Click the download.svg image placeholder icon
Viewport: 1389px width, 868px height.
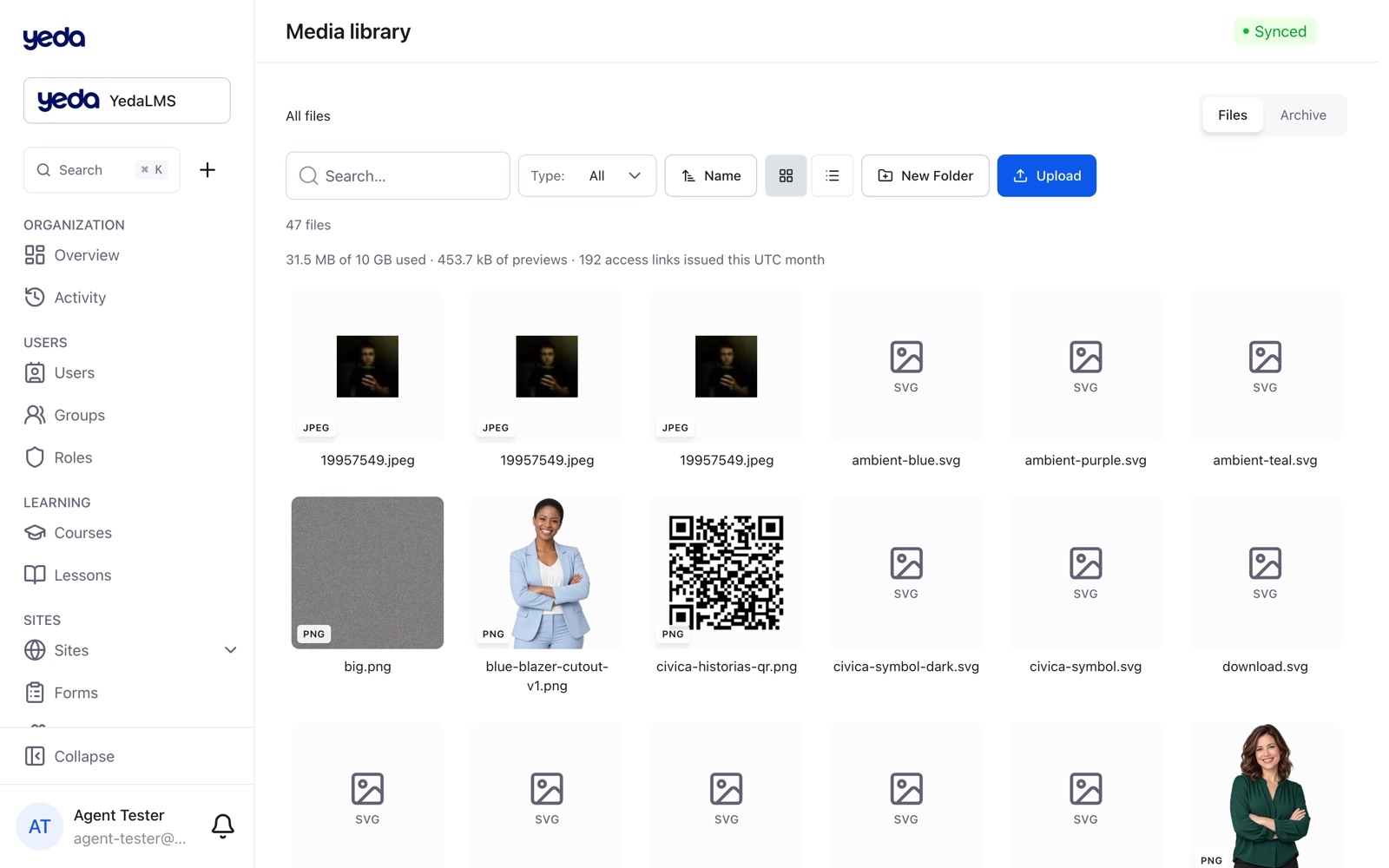tap(1265, 563)
